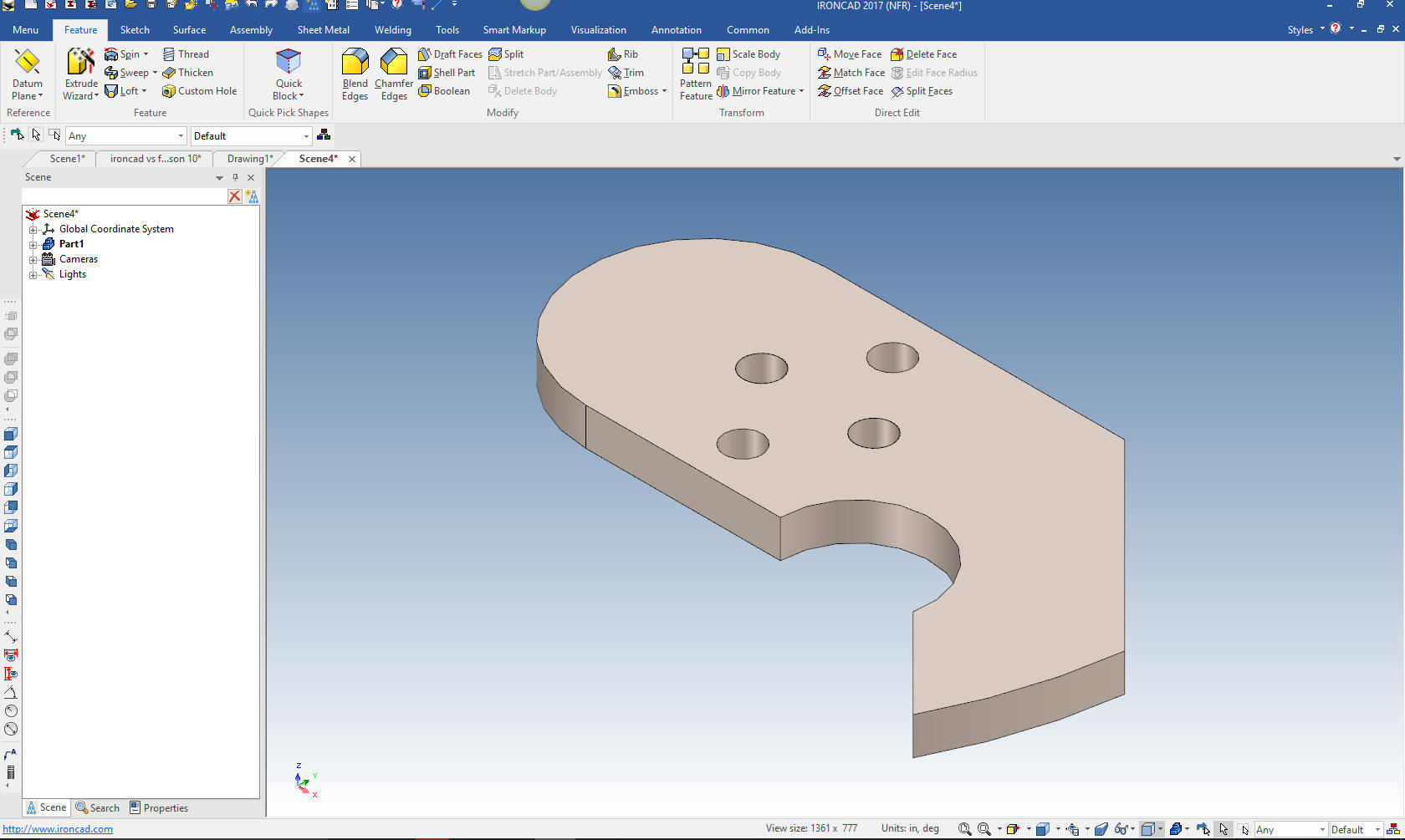Expand the Cameras tree node
Viewport: 1405px width, 840px height.
33,259
